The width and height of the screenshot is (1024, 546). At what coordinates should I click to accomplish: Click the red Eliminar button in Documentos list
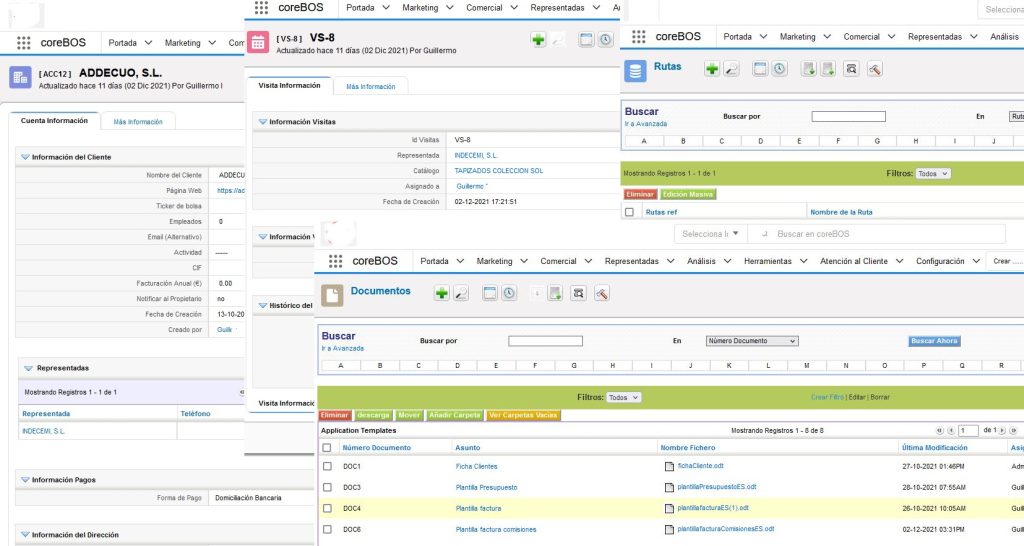tap(335, 415)
